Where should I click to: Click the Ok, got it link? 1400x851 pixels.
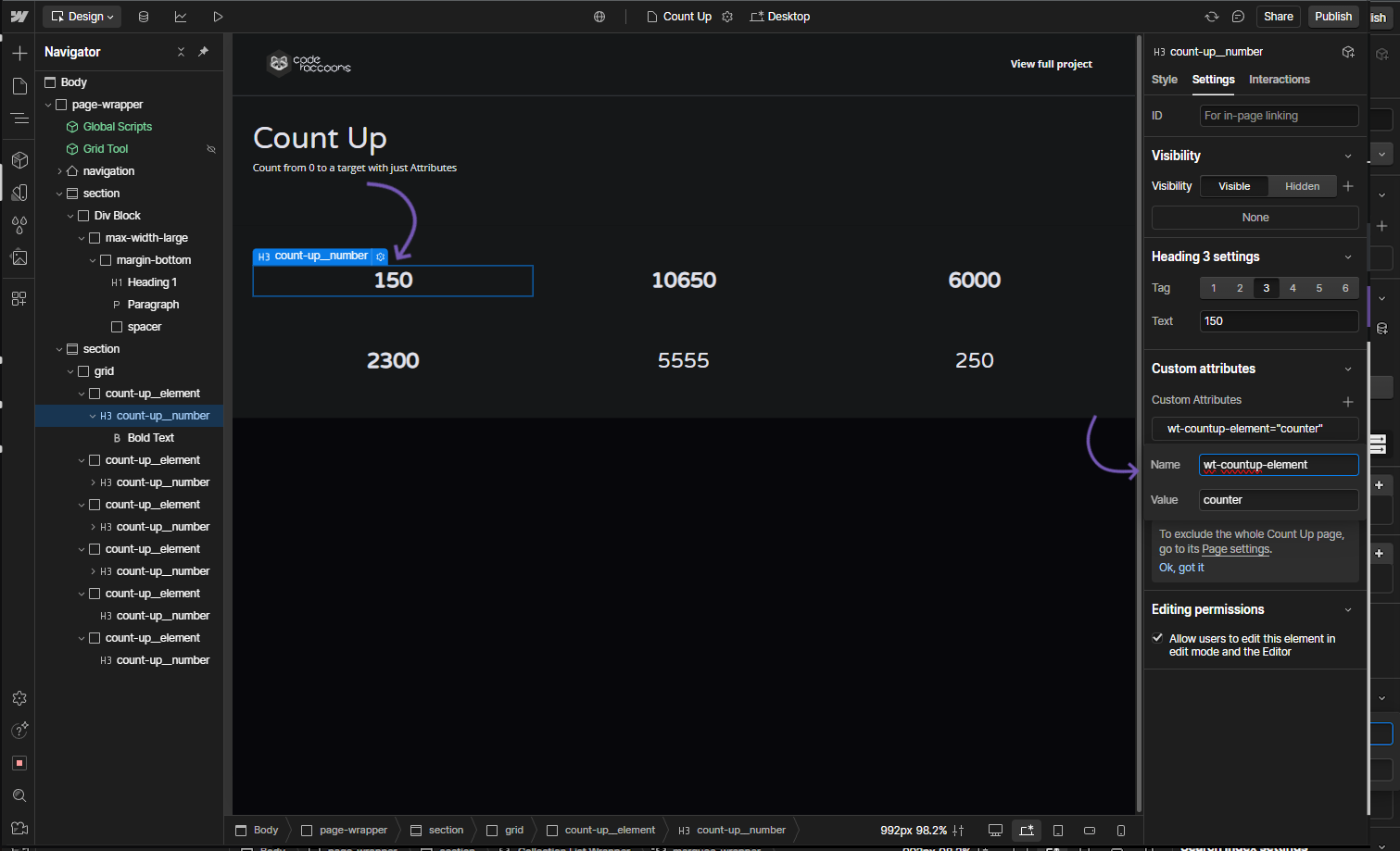[x=1181, y=568]
